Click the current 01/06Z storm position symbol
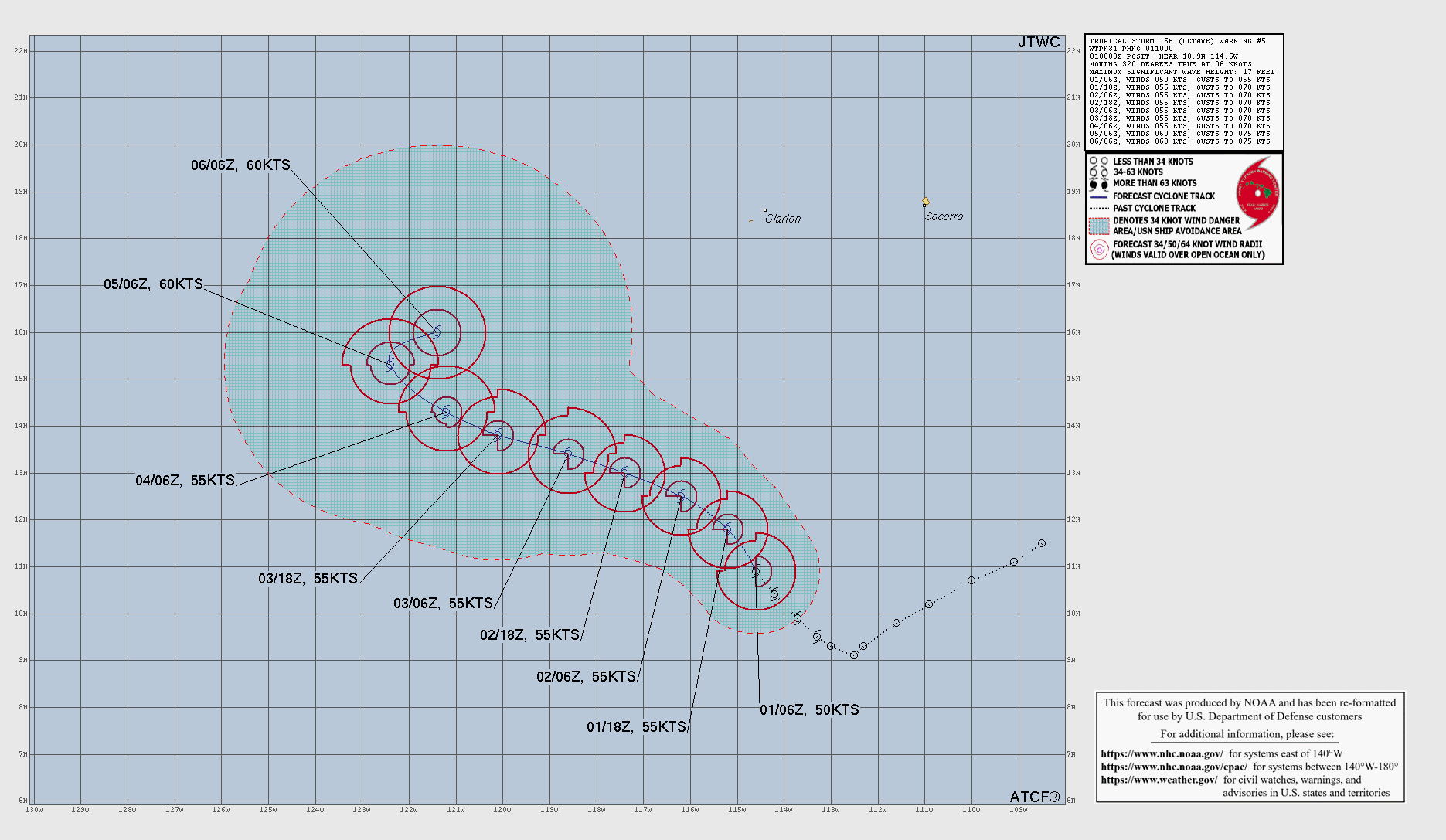Viewport: 1446px width, 840px height. (756, 572)
